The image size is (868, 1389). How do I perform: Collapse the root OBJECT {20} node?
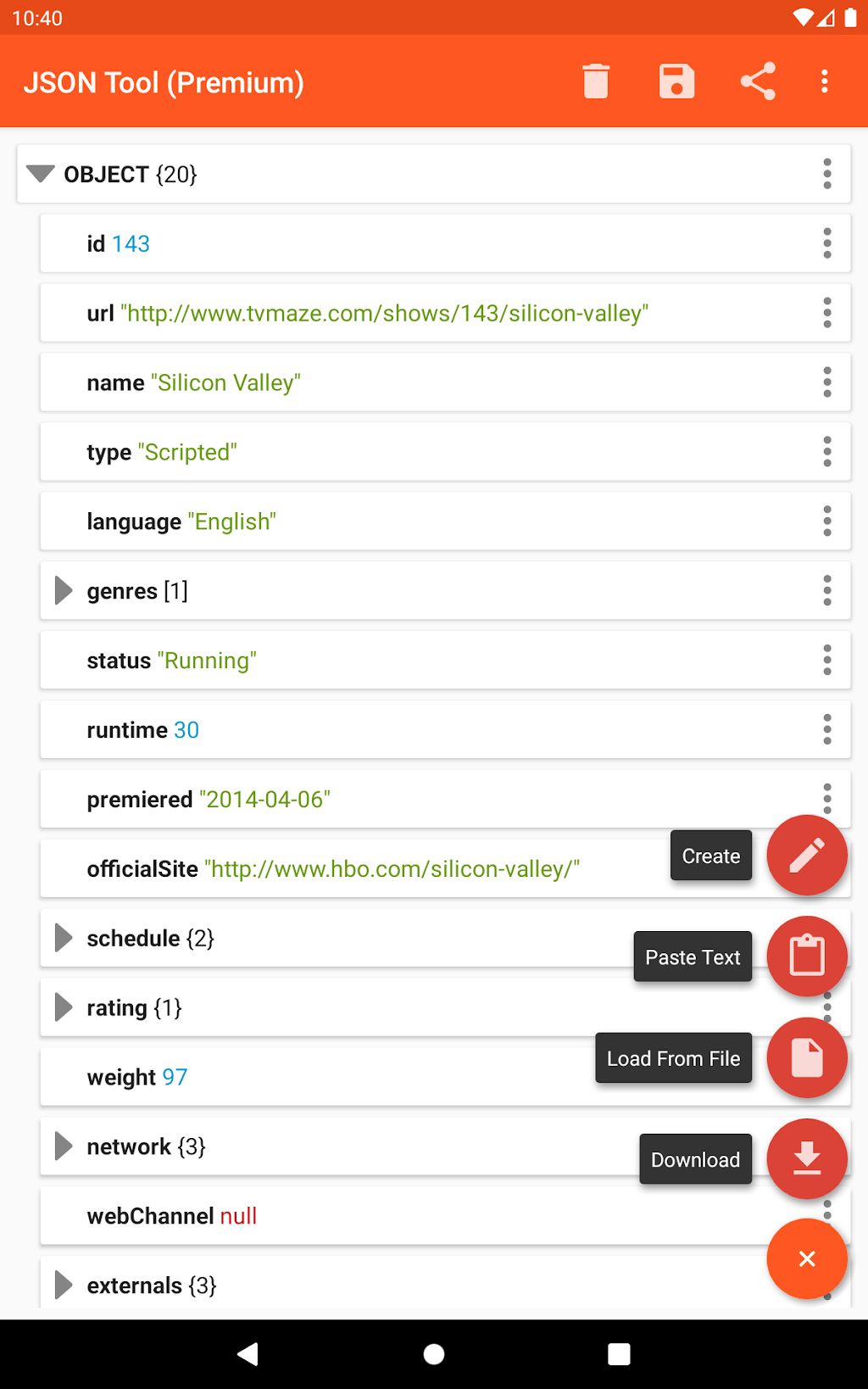(x=40, y=174)
